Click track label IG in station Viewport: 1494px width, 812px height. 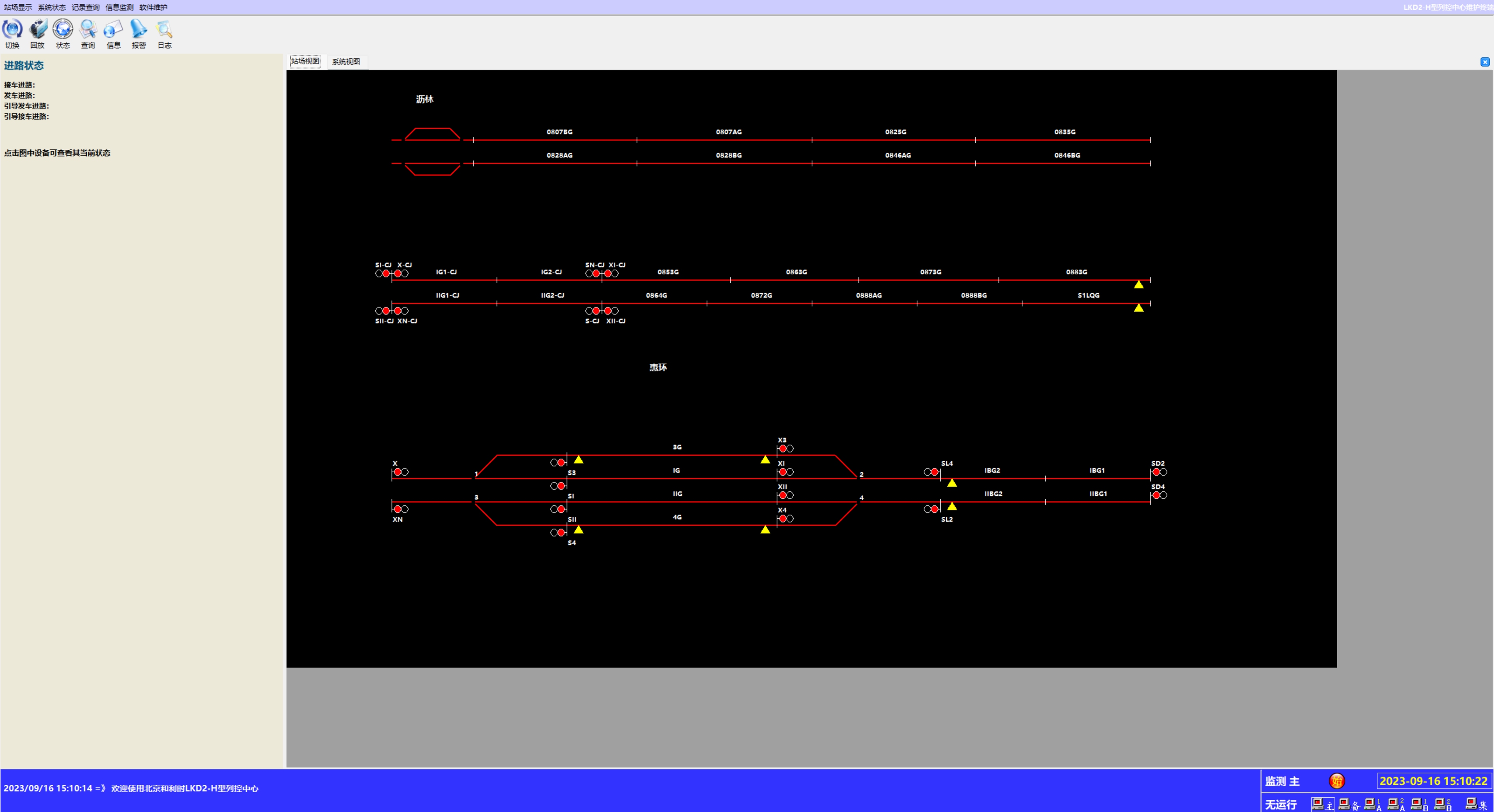coord(676,471)
